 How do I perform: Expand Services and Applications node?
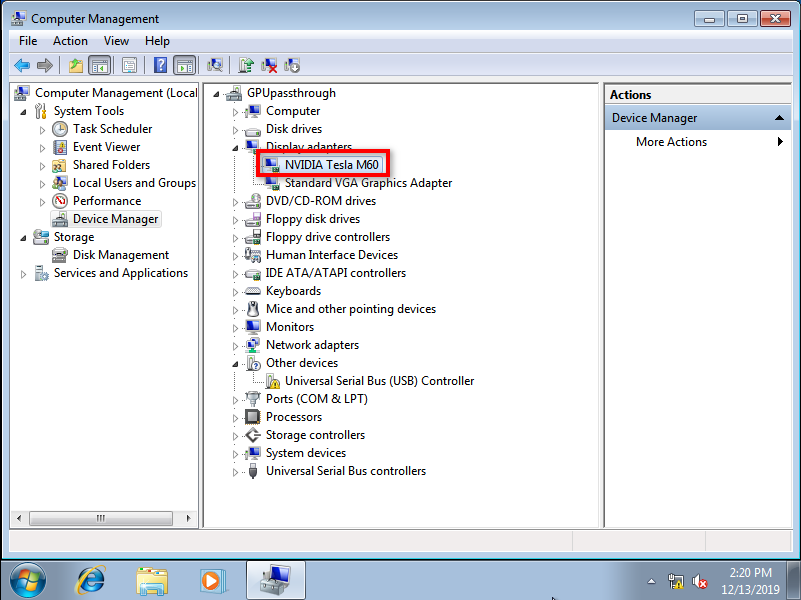point(23,274)
